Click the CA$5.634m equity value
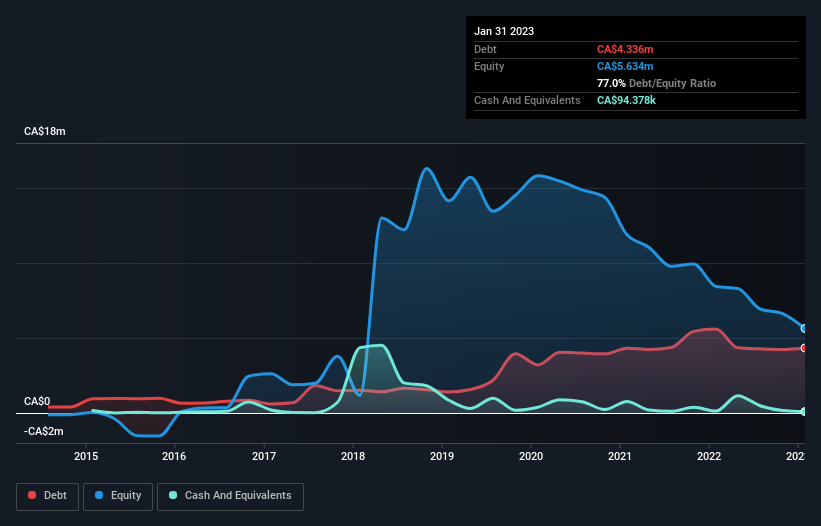This screenshot has width=821, height=526. 625,66
